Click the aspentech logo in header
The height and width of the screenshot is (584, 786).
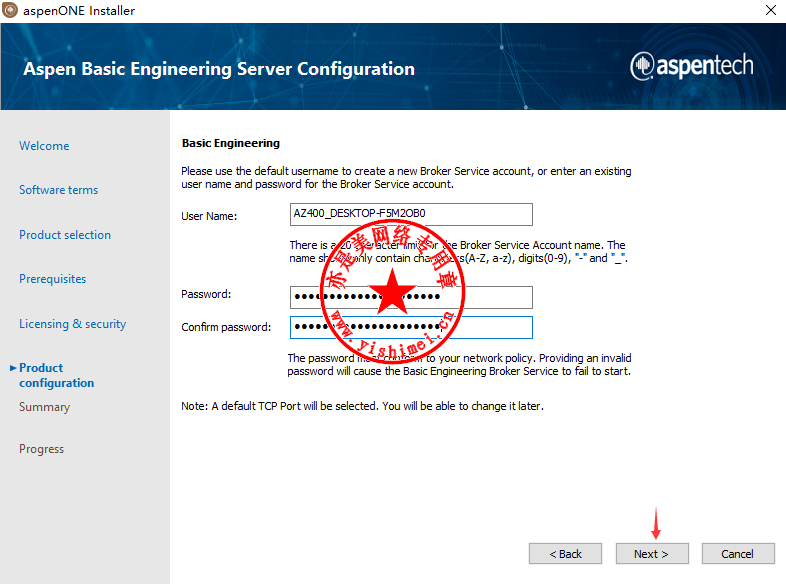(692, 66)
